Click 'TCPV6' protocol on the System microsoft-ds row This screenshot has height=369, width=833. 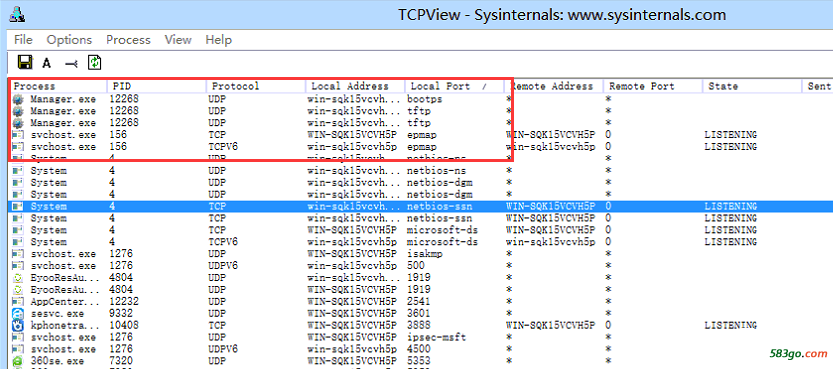(x=223, y=242)
